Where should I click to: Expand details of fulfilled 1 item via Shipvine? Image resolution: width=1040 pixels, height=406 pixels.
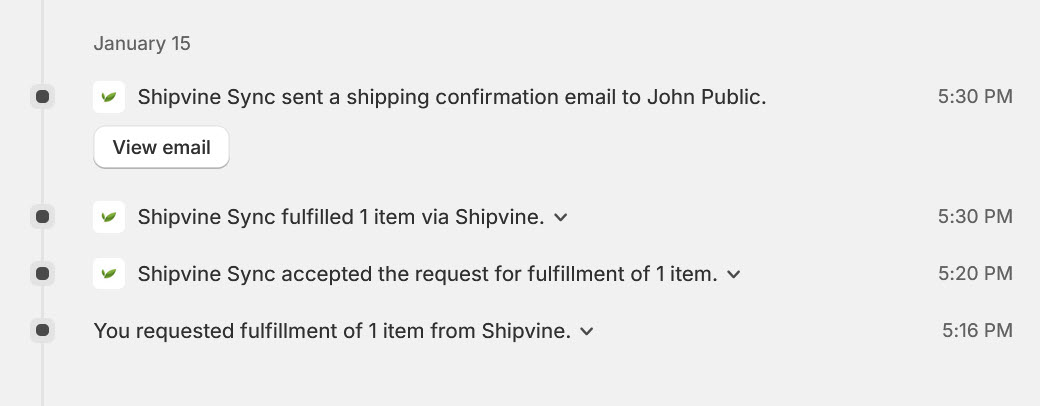tap(560, 218)
